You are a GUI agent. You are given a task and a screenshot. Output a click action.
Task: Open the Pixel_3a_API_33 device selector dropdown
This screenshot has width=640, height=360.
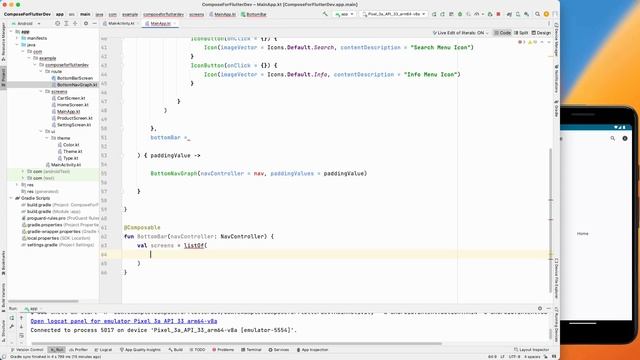point(394,14)
